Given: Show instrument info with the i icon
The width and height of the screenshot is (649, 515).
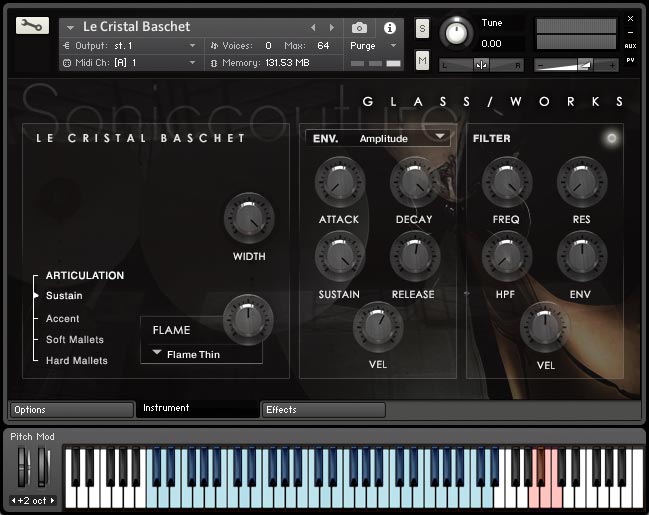Looking at the screenshot, I should coord(389,28).
